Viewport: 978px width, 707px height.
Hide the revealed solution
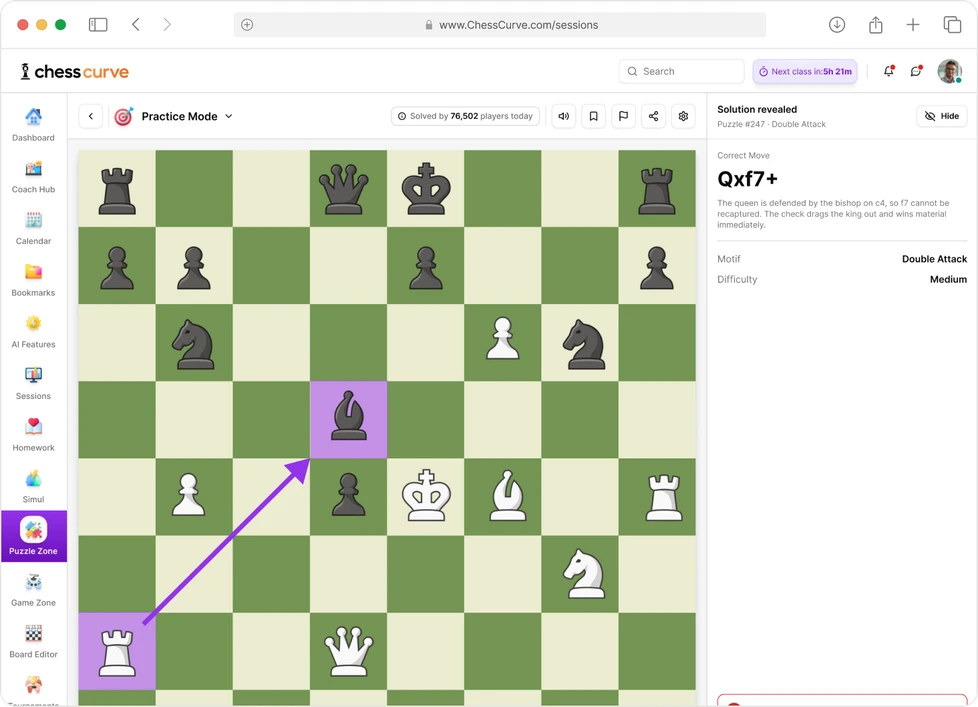click(942, 116)
